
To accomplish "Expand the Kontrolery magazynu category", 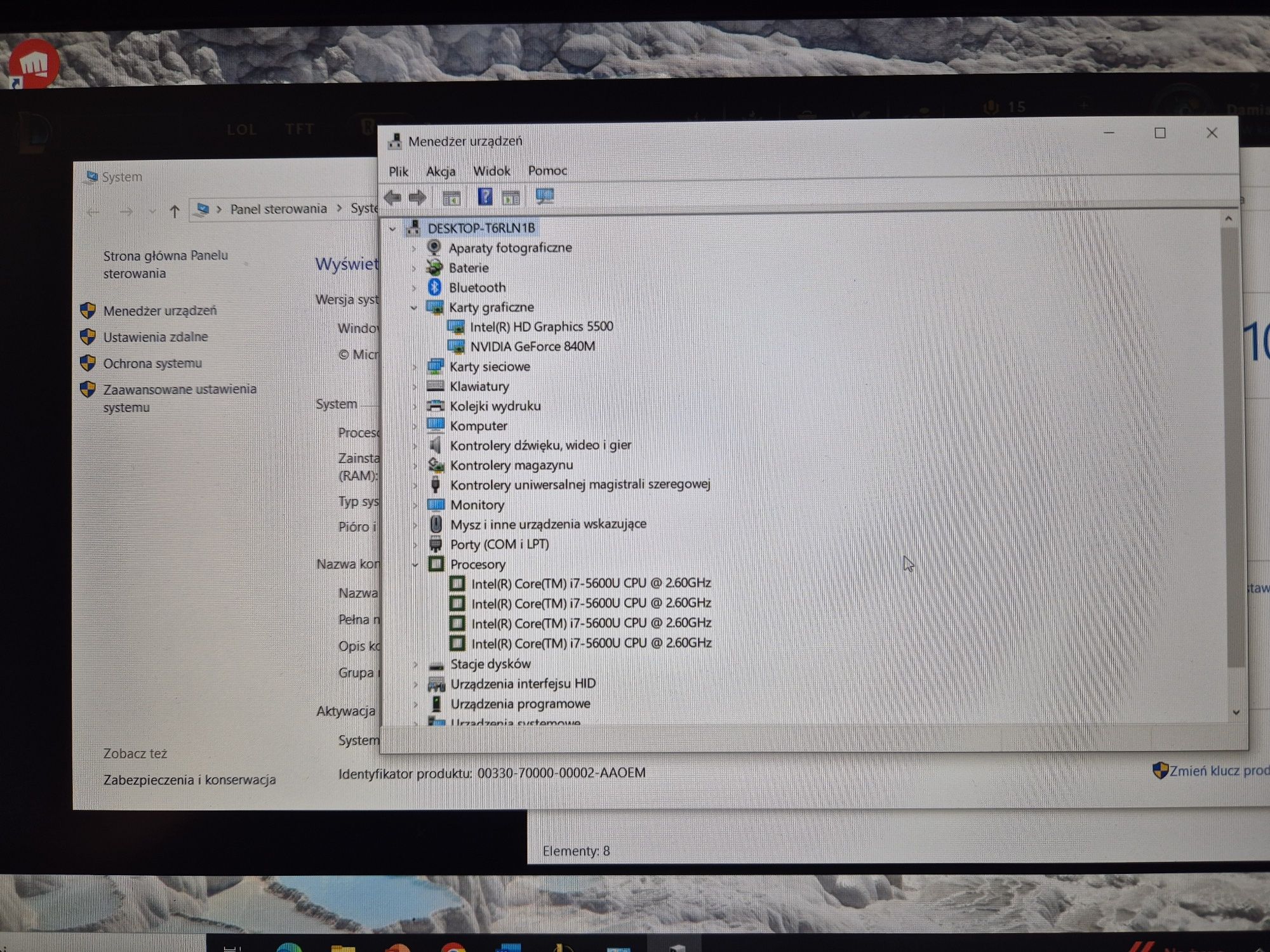I will (415, 465).
